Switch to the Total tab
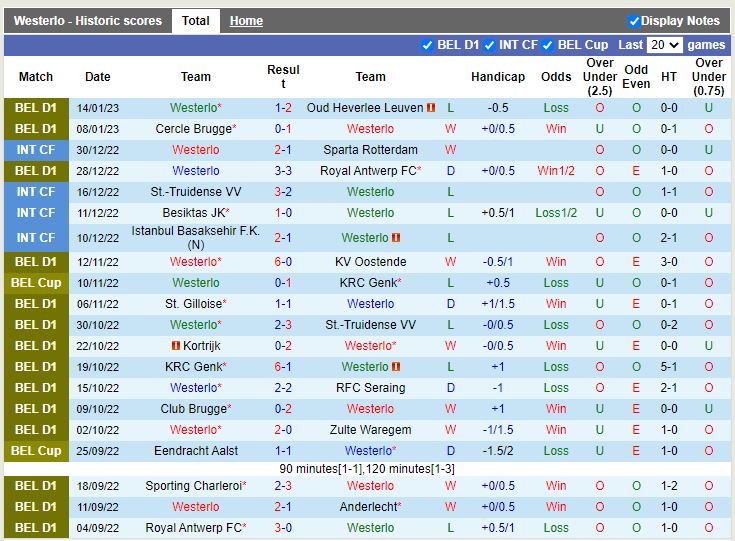The height and width of the screenshot is (541, 735). 195,21
